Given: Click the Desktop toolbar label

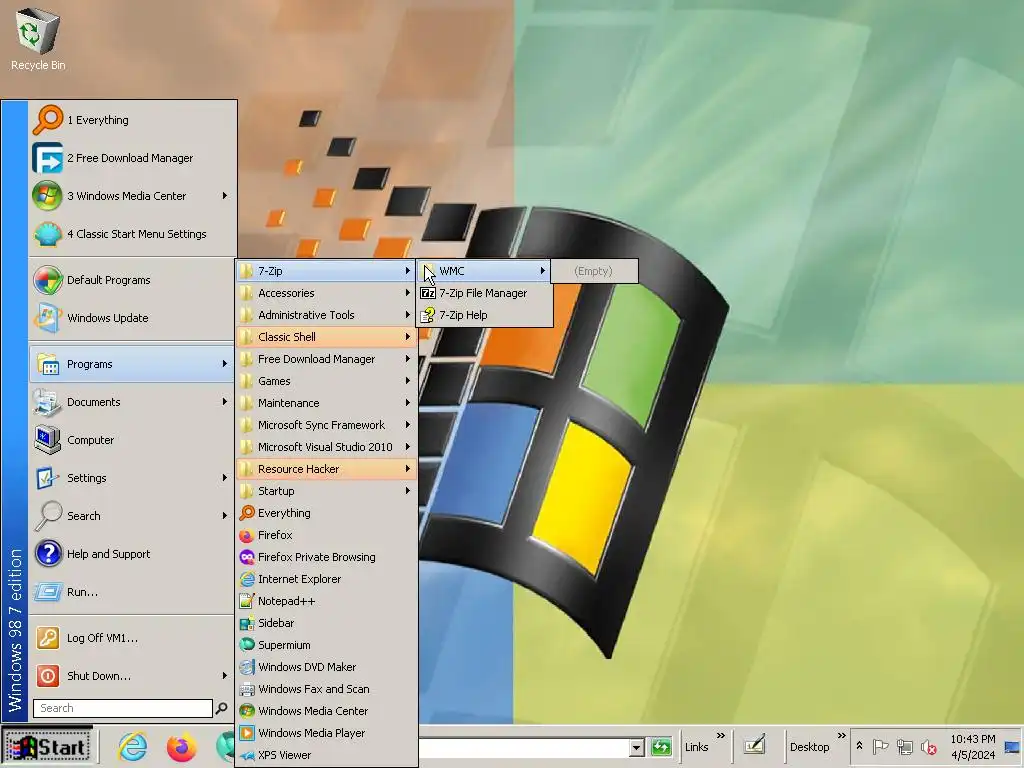Looking at the screenshot, I should (x=809, y=747).
